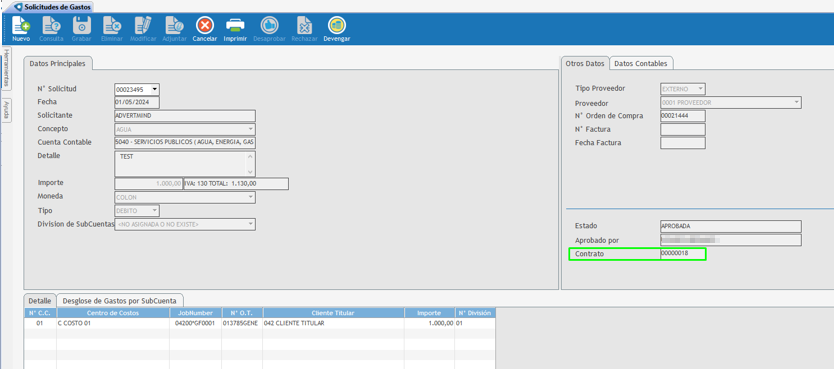Open Desglose de Gastos por SubCuenta tab
This screenshot has height=369, width=834.
[x=120, y=300]
